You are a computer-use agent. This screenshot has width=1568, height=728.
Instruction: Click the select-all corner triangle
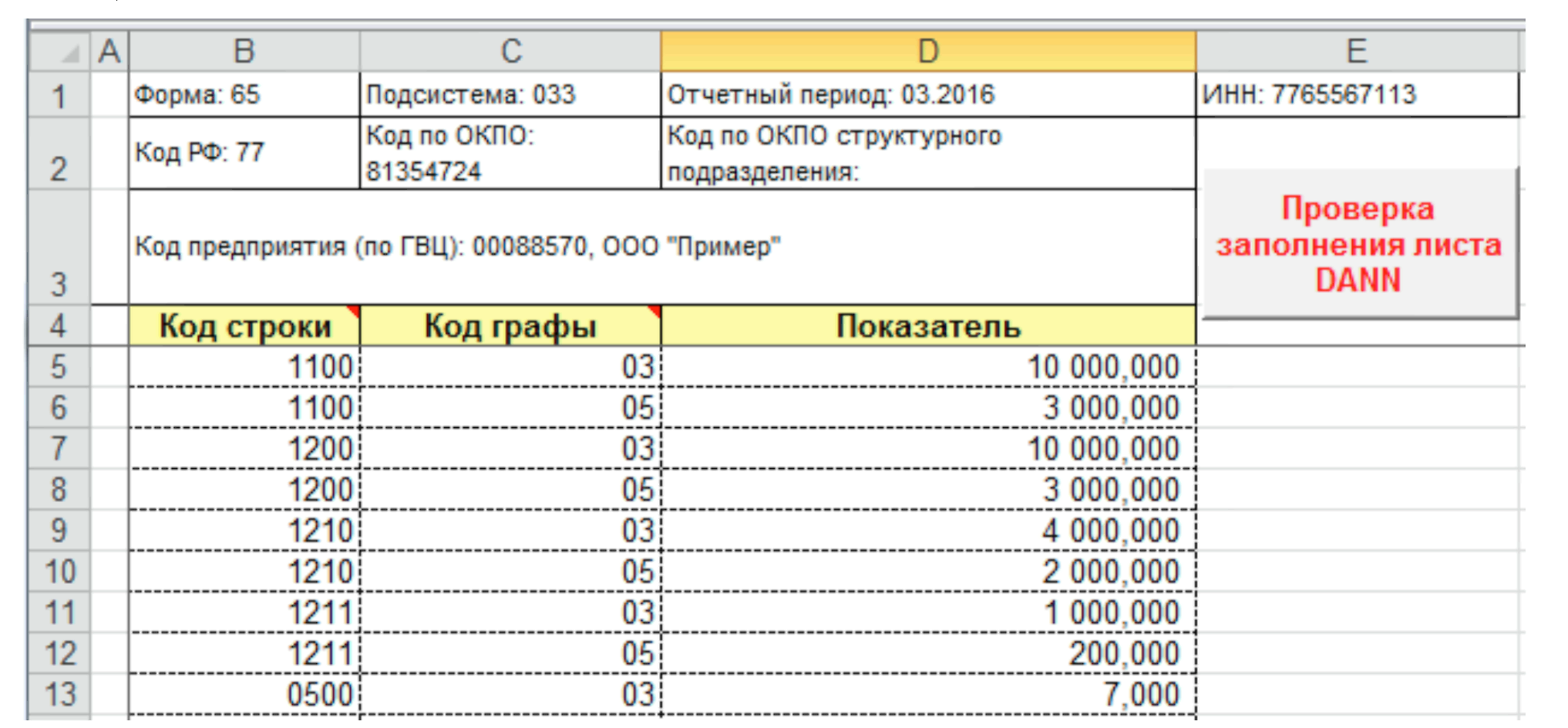pyautogui.click(x=60, y=52)
